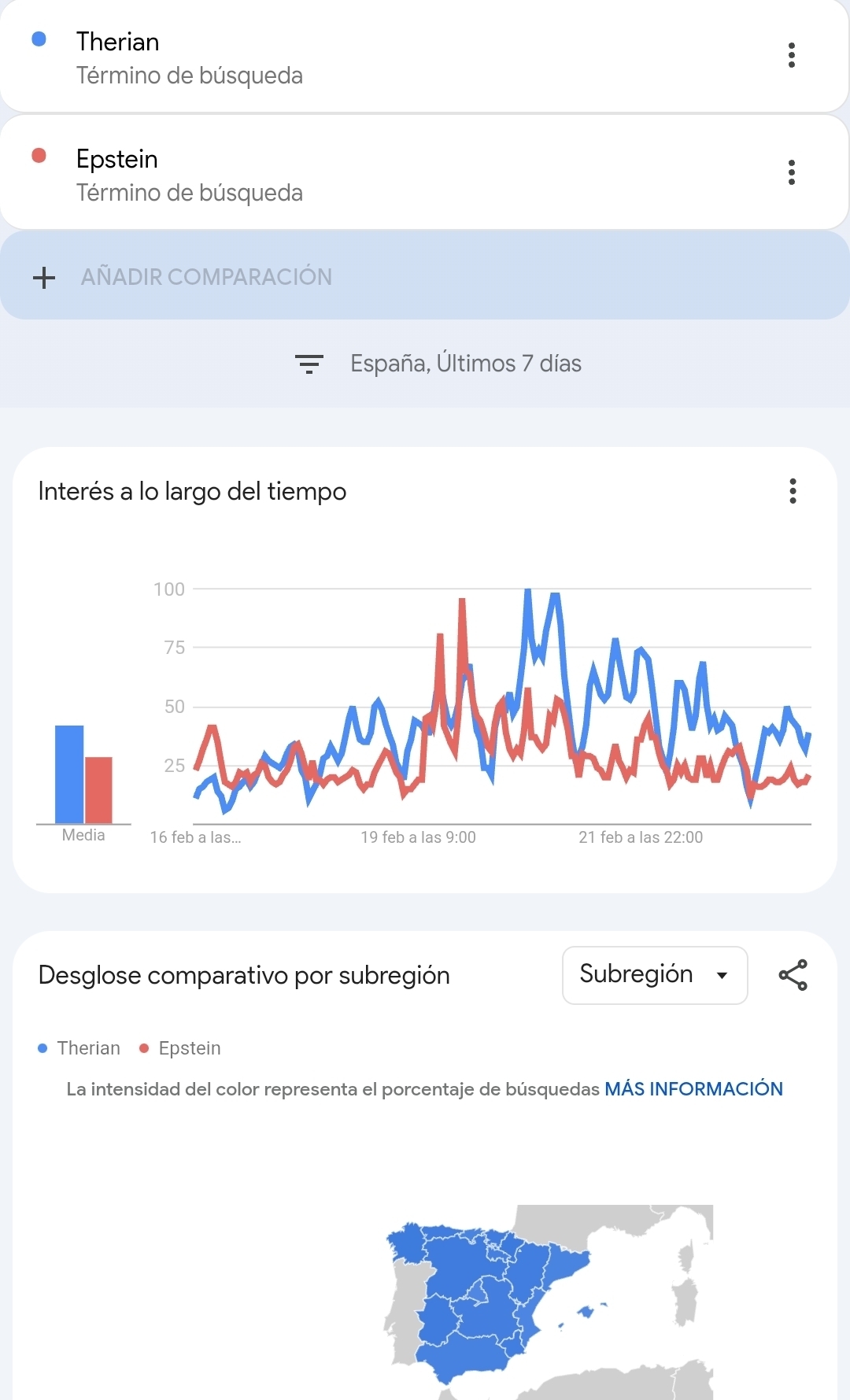Click the red Media average bar
The width and height of the screenshot is (850, 1400).
pos(98,790)
